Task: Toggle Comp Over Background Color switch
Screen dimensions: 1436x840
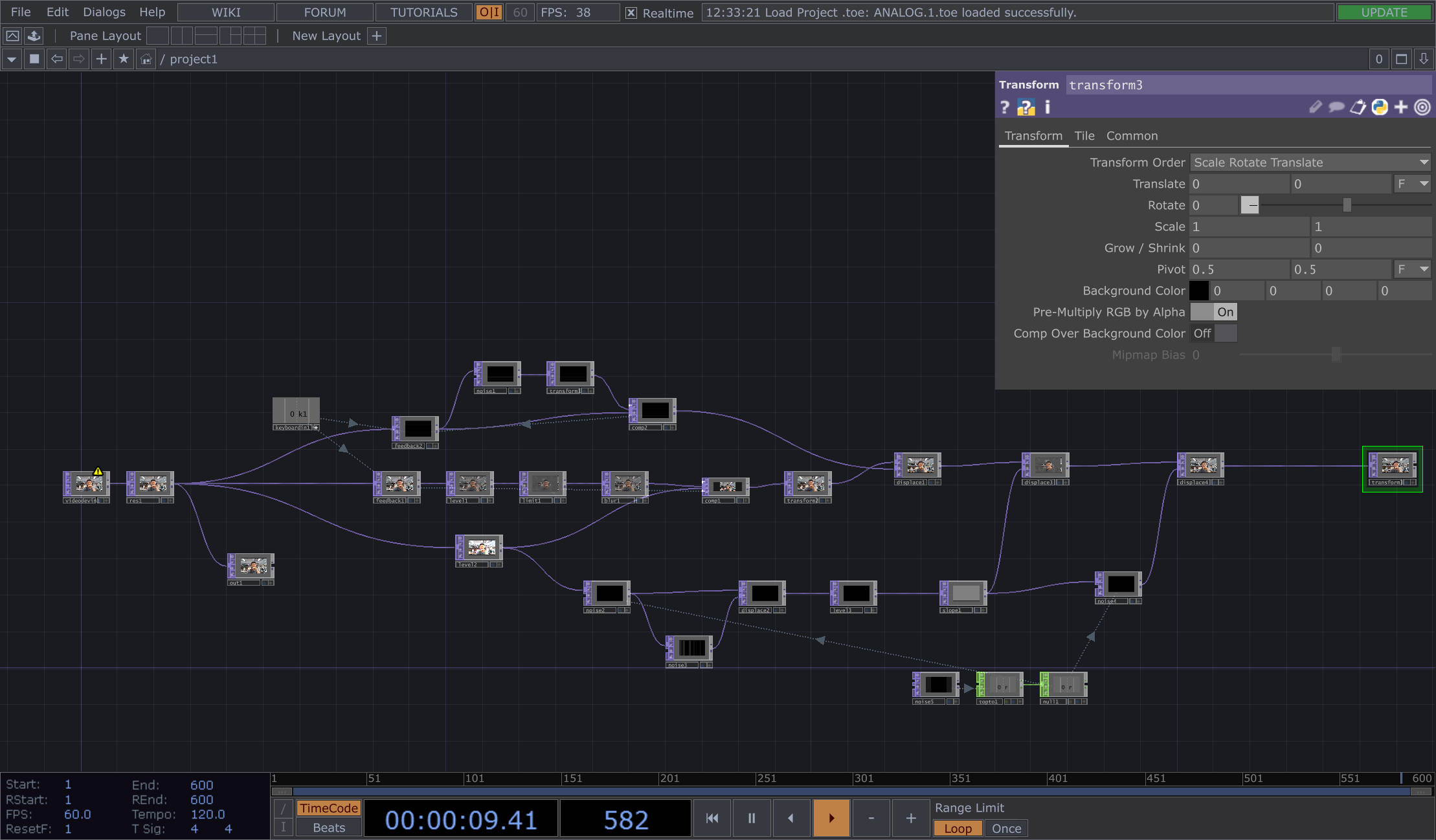Action: click(1213, 333)
